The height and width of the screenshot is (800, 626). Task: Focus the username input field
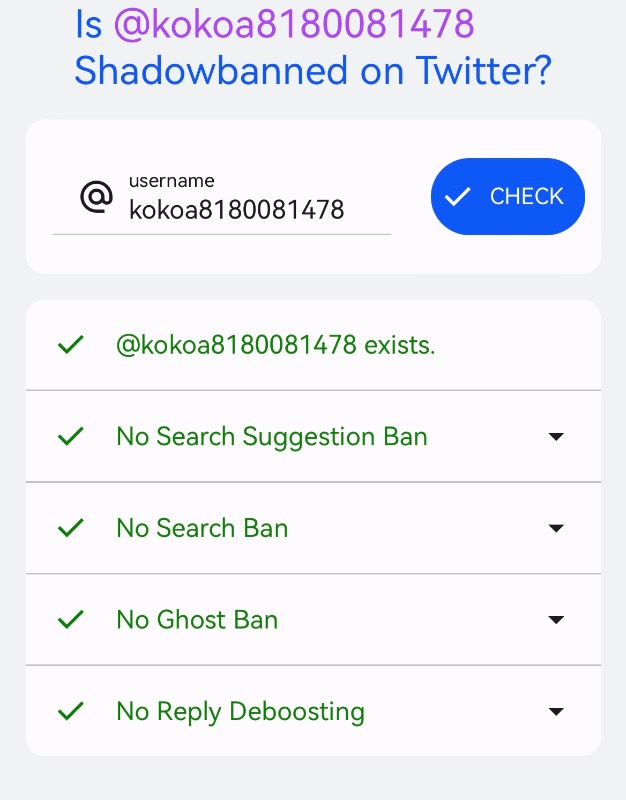point(221,203)
